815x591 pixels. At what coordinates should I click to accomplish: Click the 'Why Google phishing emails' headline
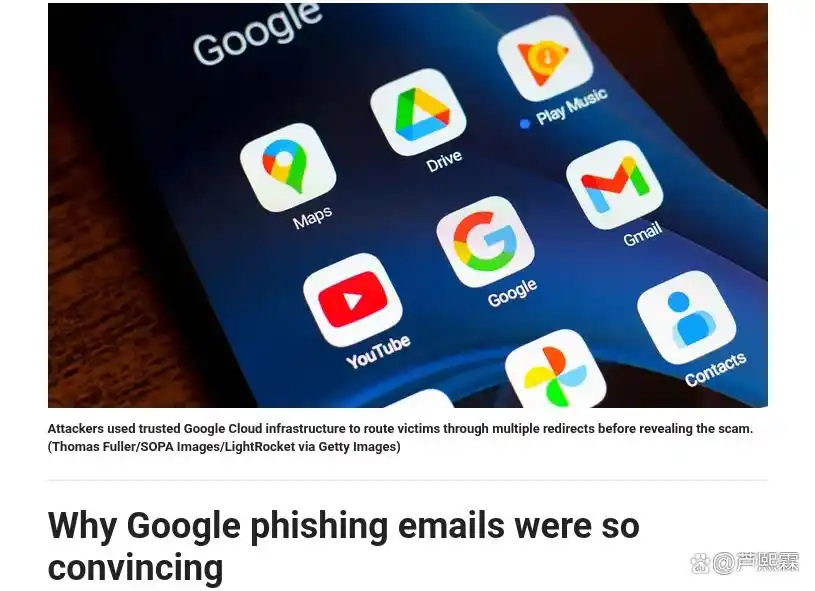pos(344,546)
